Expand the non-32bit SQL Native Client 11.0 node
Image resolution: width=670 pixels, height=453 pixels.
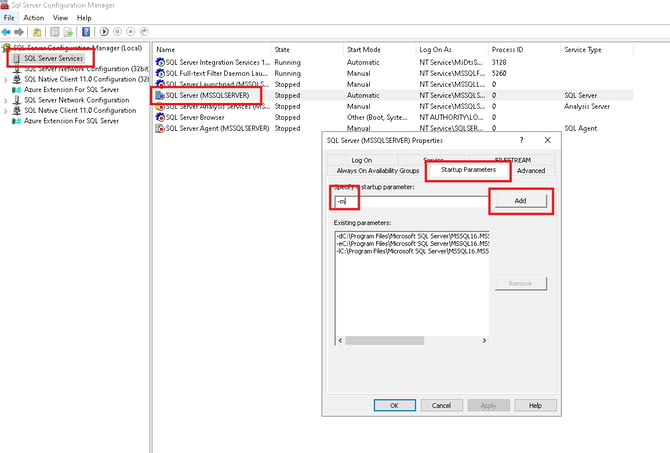coord(6,111)
